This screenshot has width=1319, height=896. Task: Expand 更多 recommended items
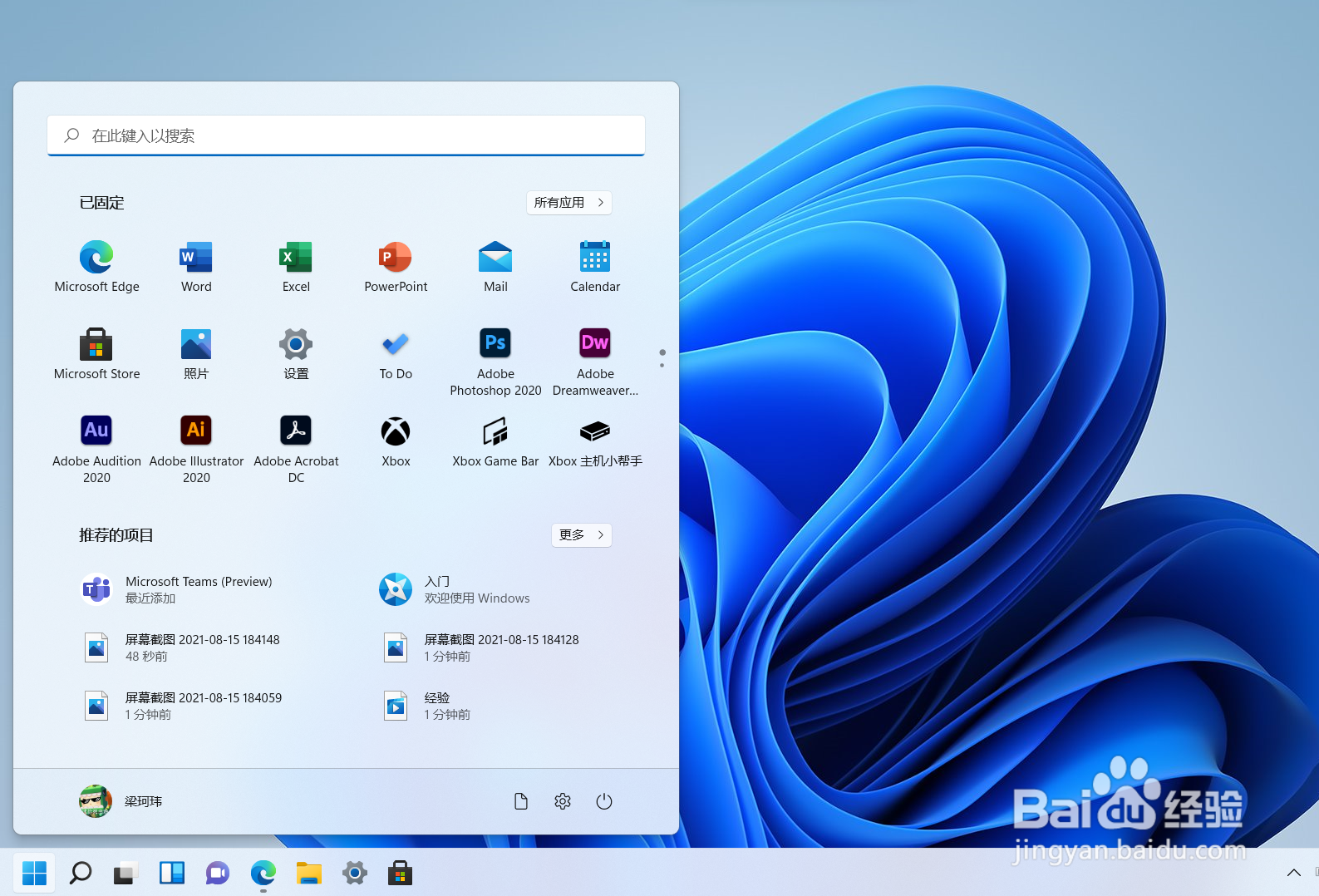pyautogui.click(x=582, y=535)
